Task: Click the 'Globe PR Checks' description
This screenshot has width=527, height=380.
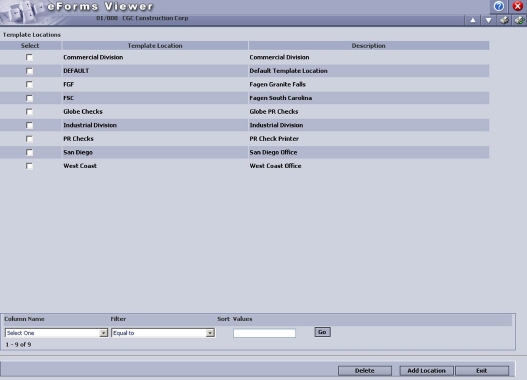Action: click(274, 112)
